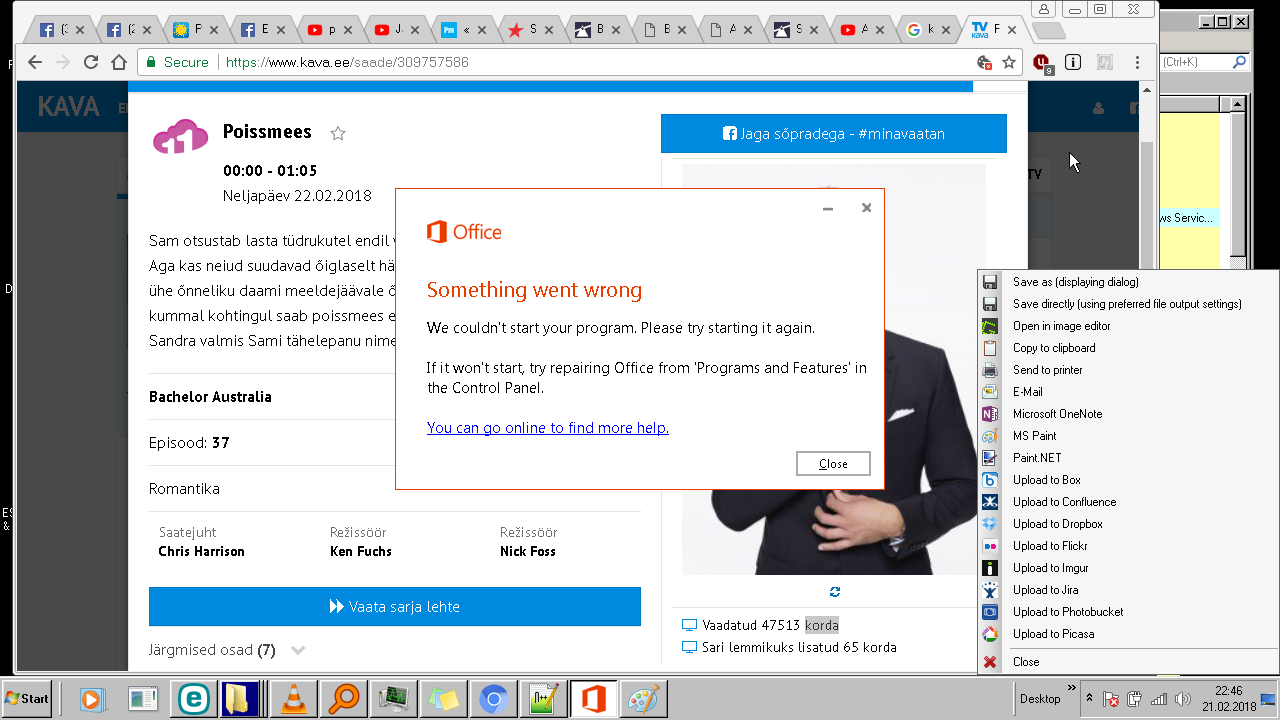This screenshot has width=1280, height=720.
Task: Open the Chrome three-dot menu
Action: coord(1137,63)
